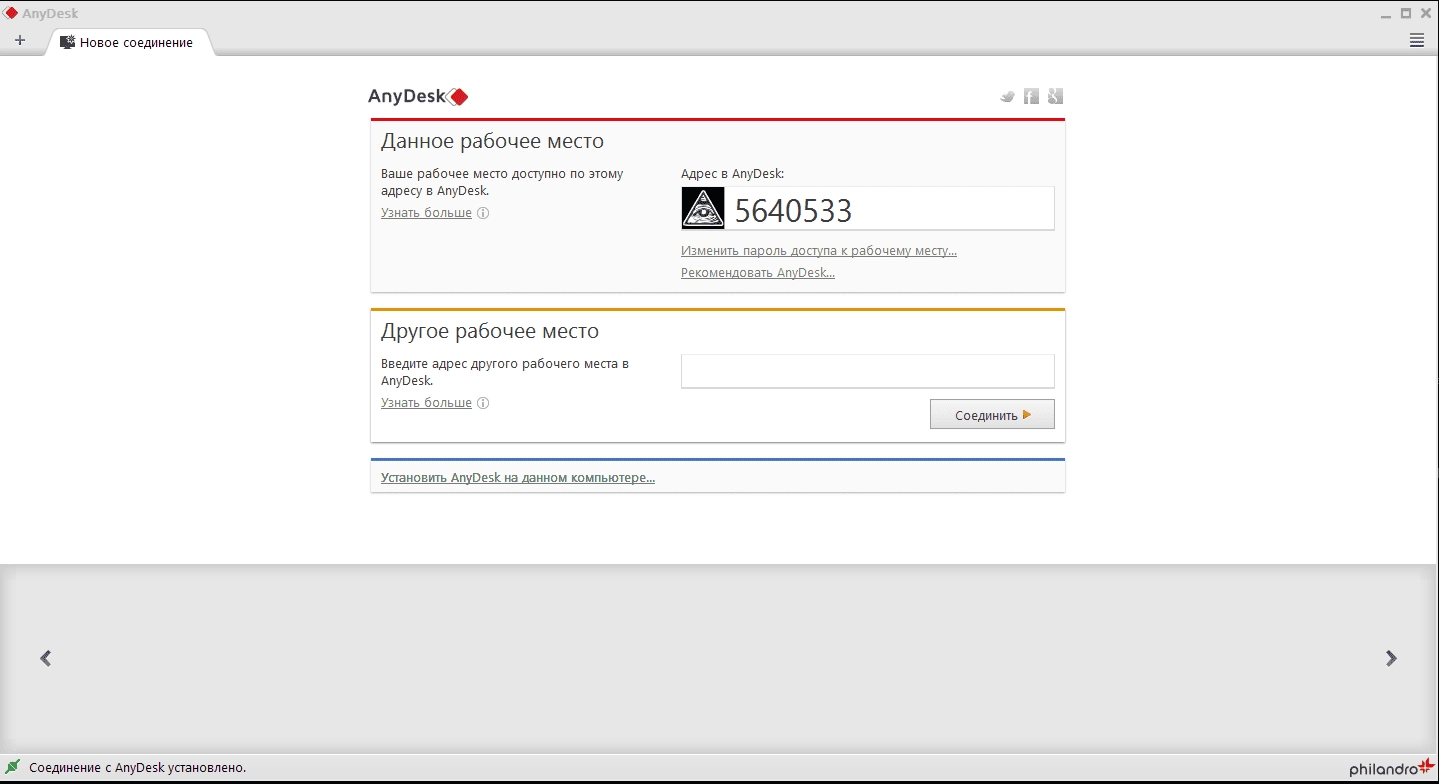Maximize the AnyDesk window
The width and height of the screenshot is (1439, 784).
1406,13
